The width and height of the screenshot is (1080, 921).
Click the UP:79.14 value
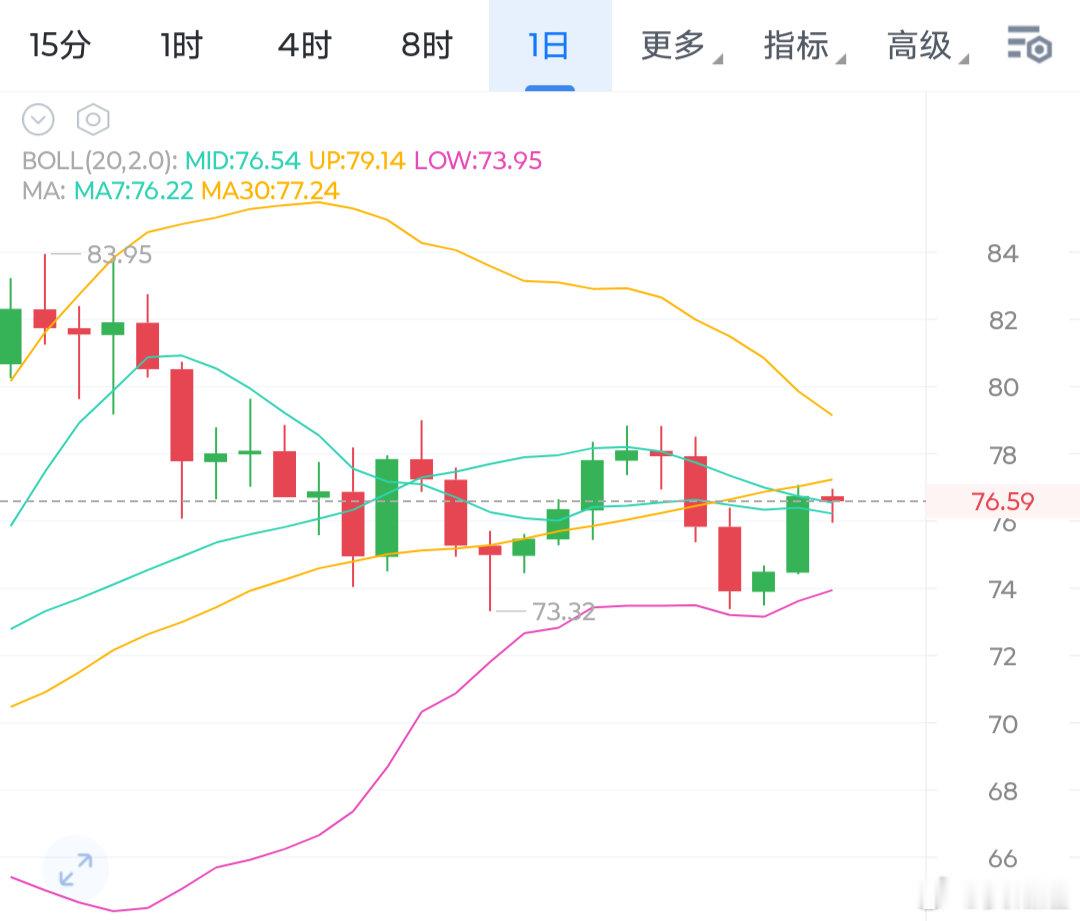pyautogui.click(x=357, y=161)
